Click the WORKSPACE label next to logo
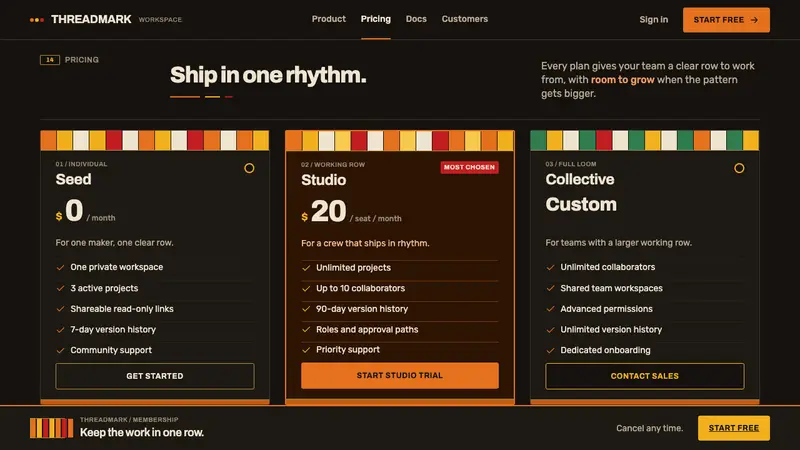800x450 pixels. coord(160,19)
